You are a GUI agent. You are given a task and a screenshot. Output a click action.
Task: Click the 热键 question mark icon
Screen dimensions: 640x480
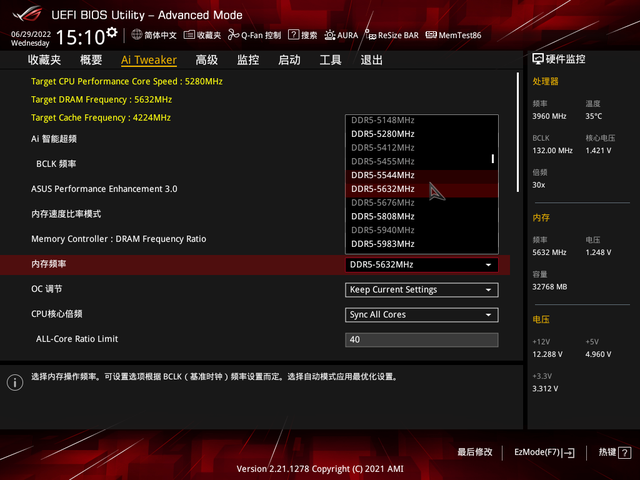[624, 453]
